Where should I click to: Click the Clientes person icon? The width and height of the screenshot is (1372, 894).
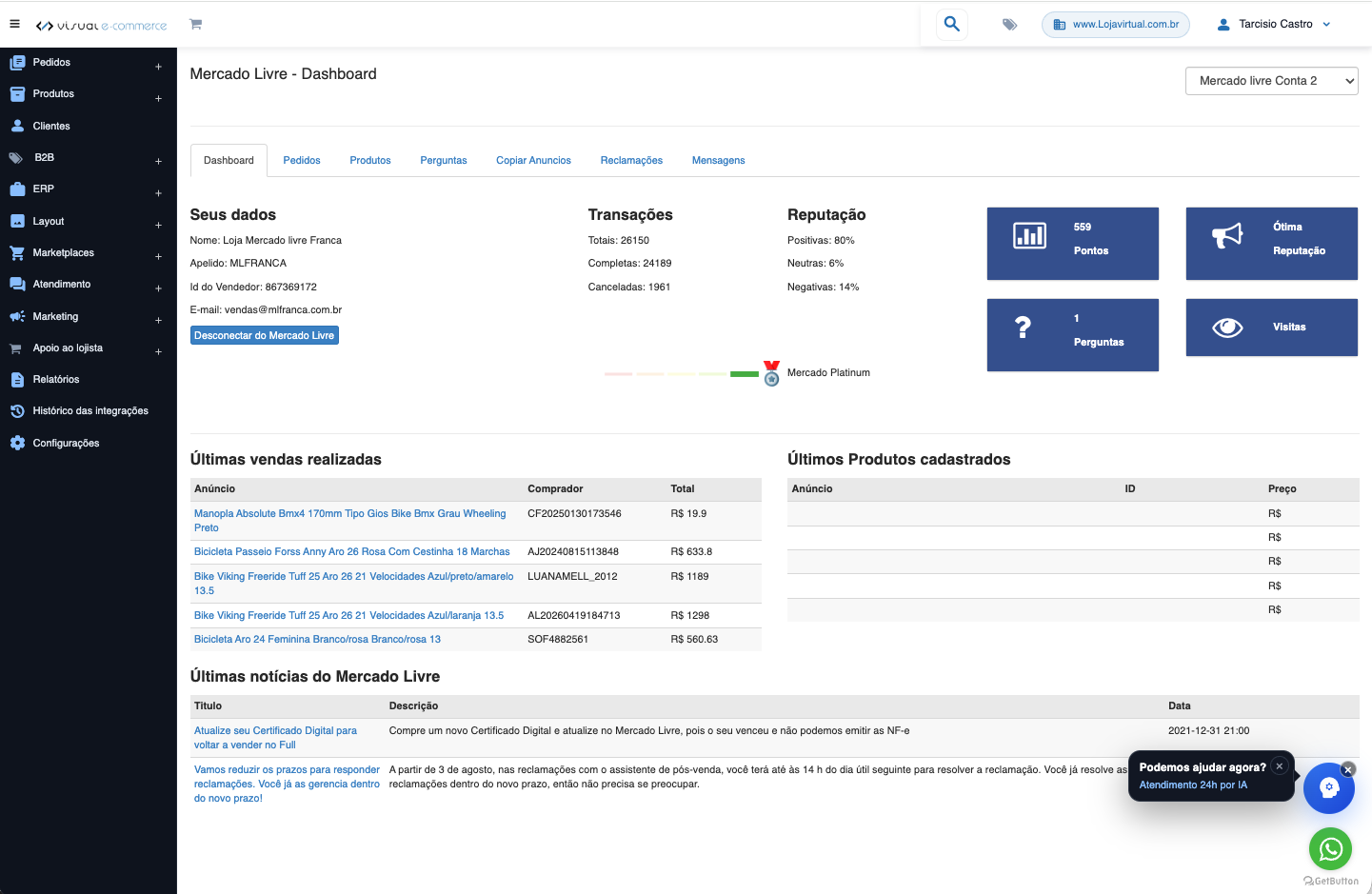coord(17,126)
